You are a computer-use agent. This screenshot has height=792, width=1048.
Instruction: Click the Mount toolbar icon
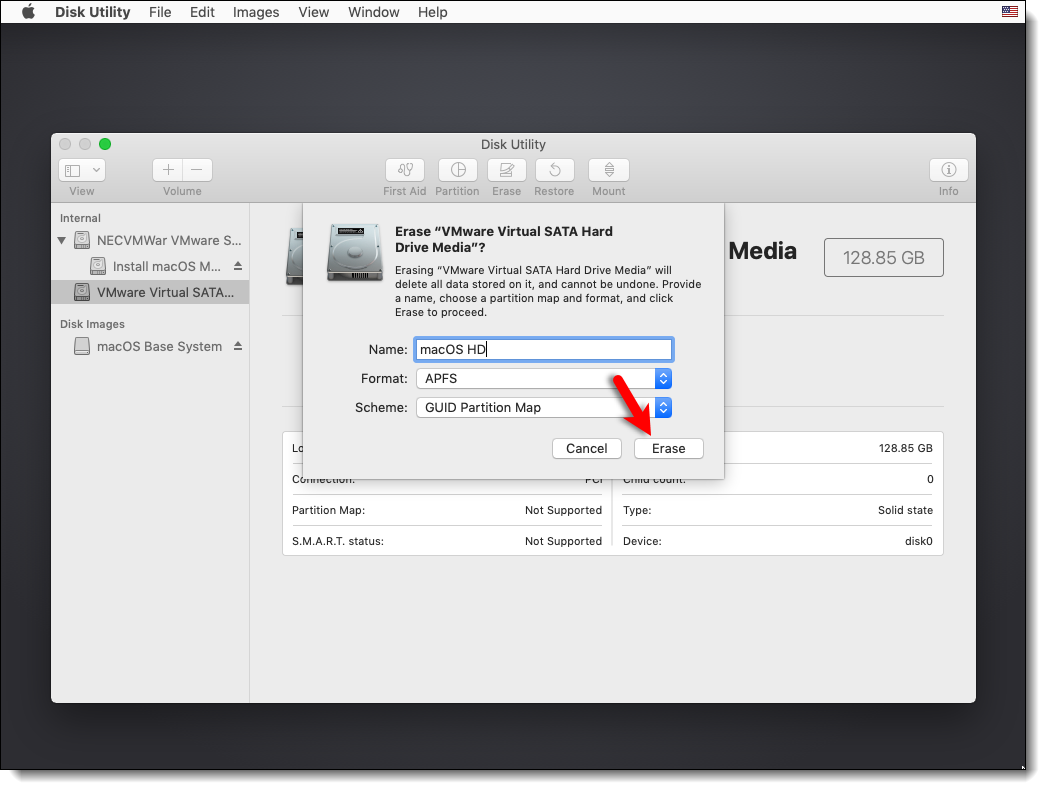click(x=609, y=170)
